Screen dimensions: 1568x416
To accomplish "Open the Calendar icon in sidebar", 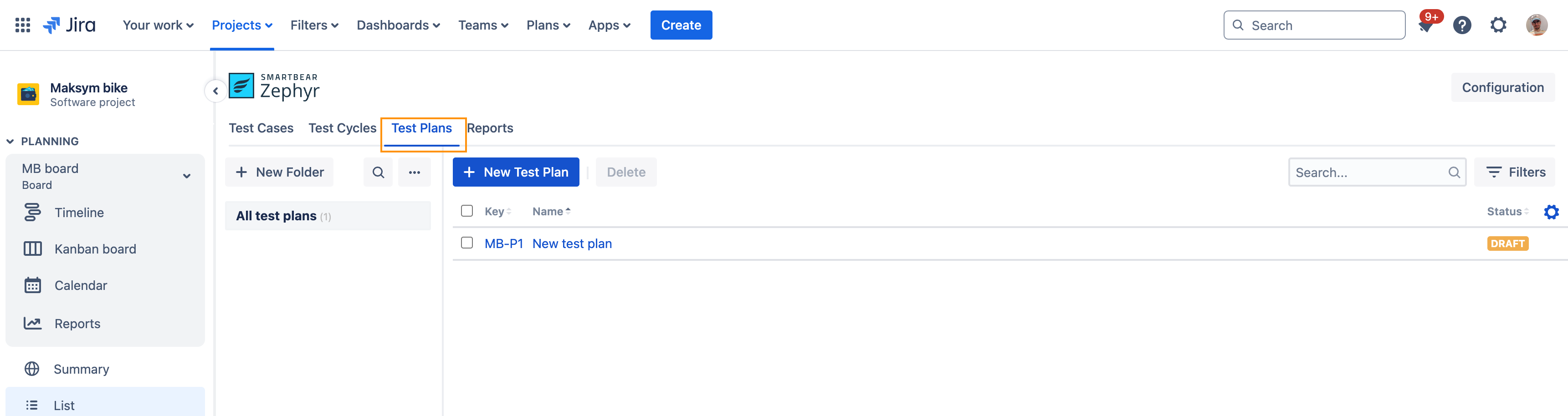I will click(x=33, y=284).
